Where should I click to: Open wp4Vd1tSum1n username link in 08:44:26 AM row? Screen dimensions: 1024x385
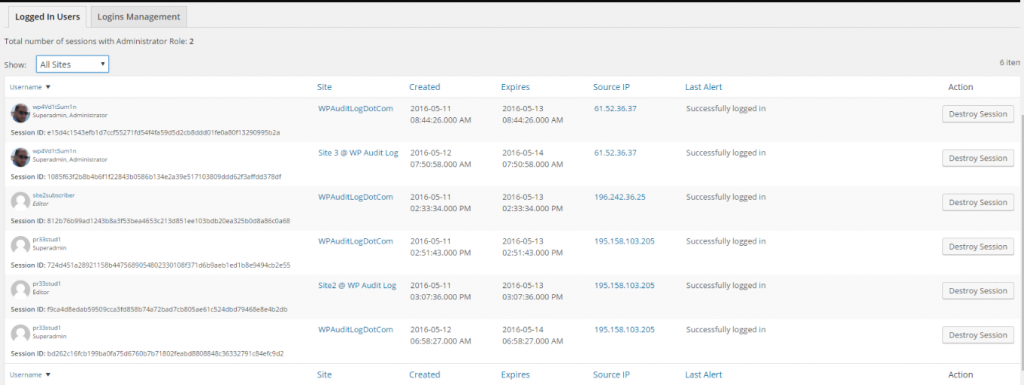tap(54, 107)
